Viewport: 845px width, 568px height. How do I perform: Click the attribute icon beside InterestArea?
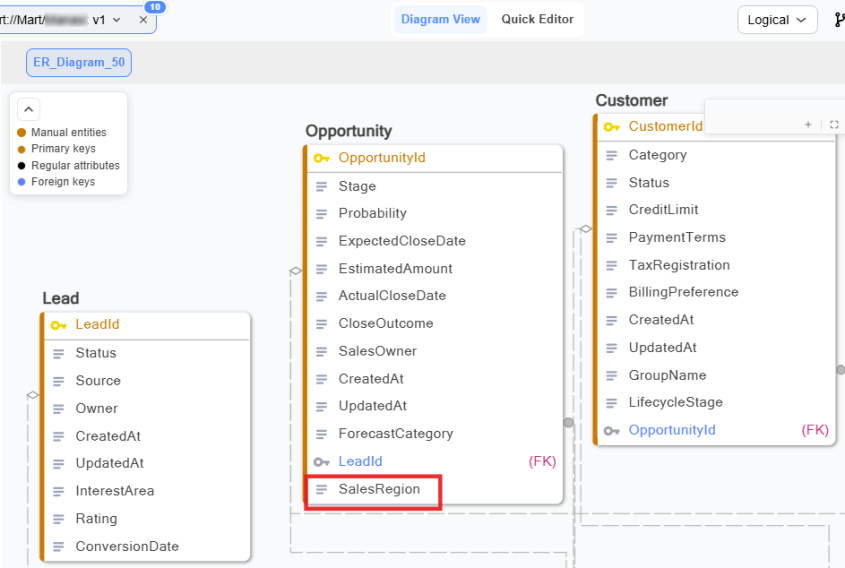point(58,491)
